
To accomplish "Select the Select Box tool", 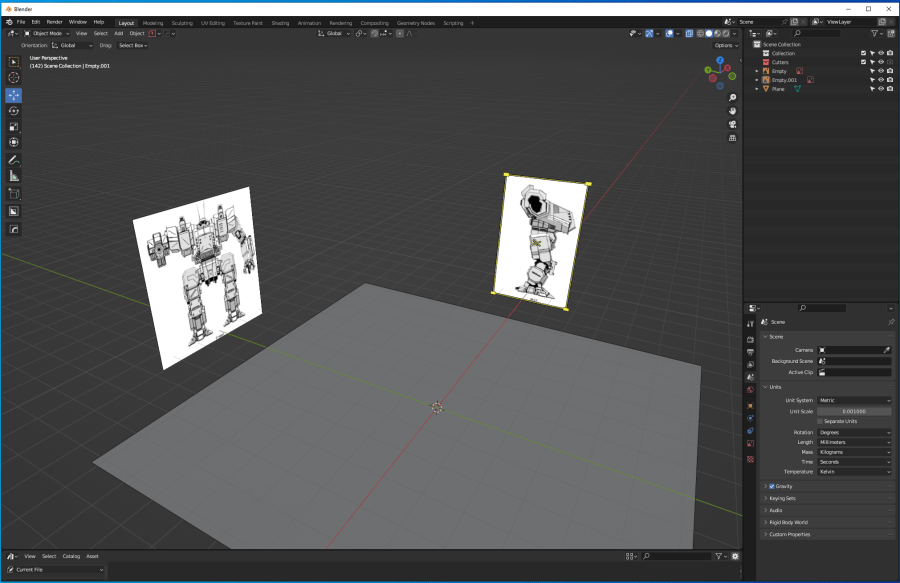I will [14, 61].
